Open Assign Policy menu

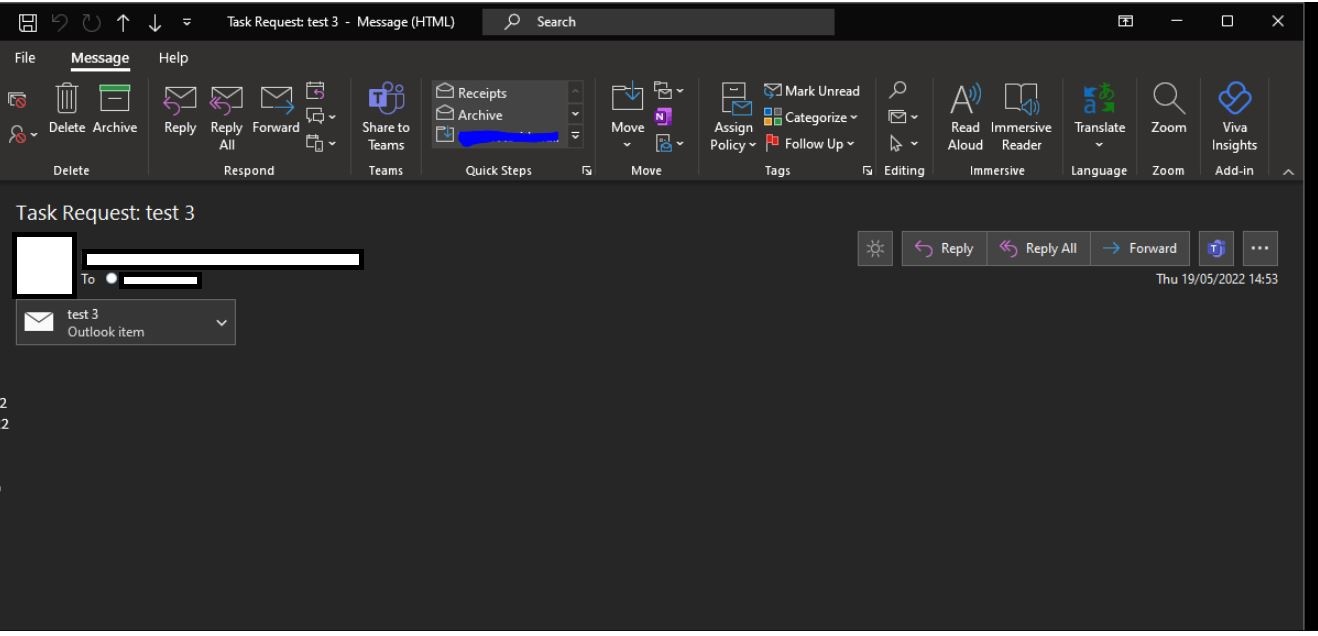click(x=734, y=117)
